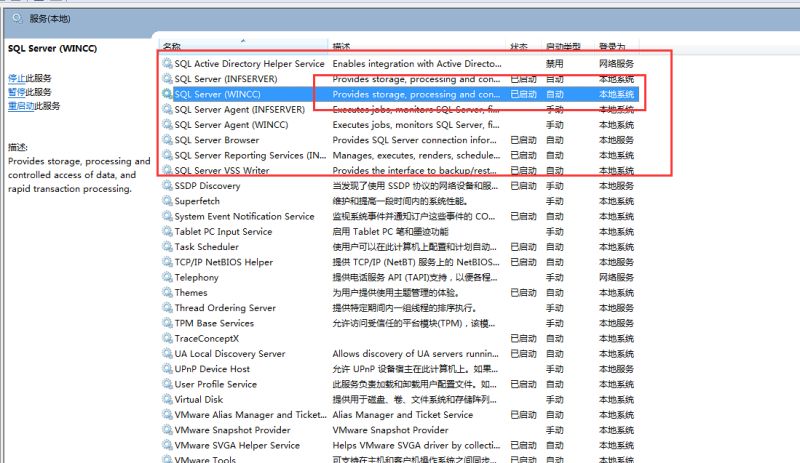Click gear icon beside Superfetch
This screenshot has width=800, height=463.
(x=167, y=201)
